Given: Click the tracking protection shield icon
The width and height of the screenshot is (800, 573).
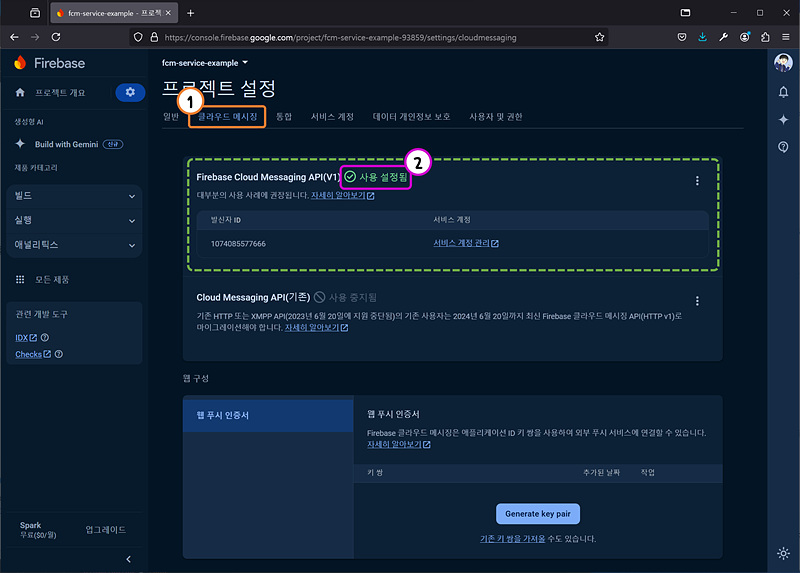Looking at the screenshot, I should point(138,37).
